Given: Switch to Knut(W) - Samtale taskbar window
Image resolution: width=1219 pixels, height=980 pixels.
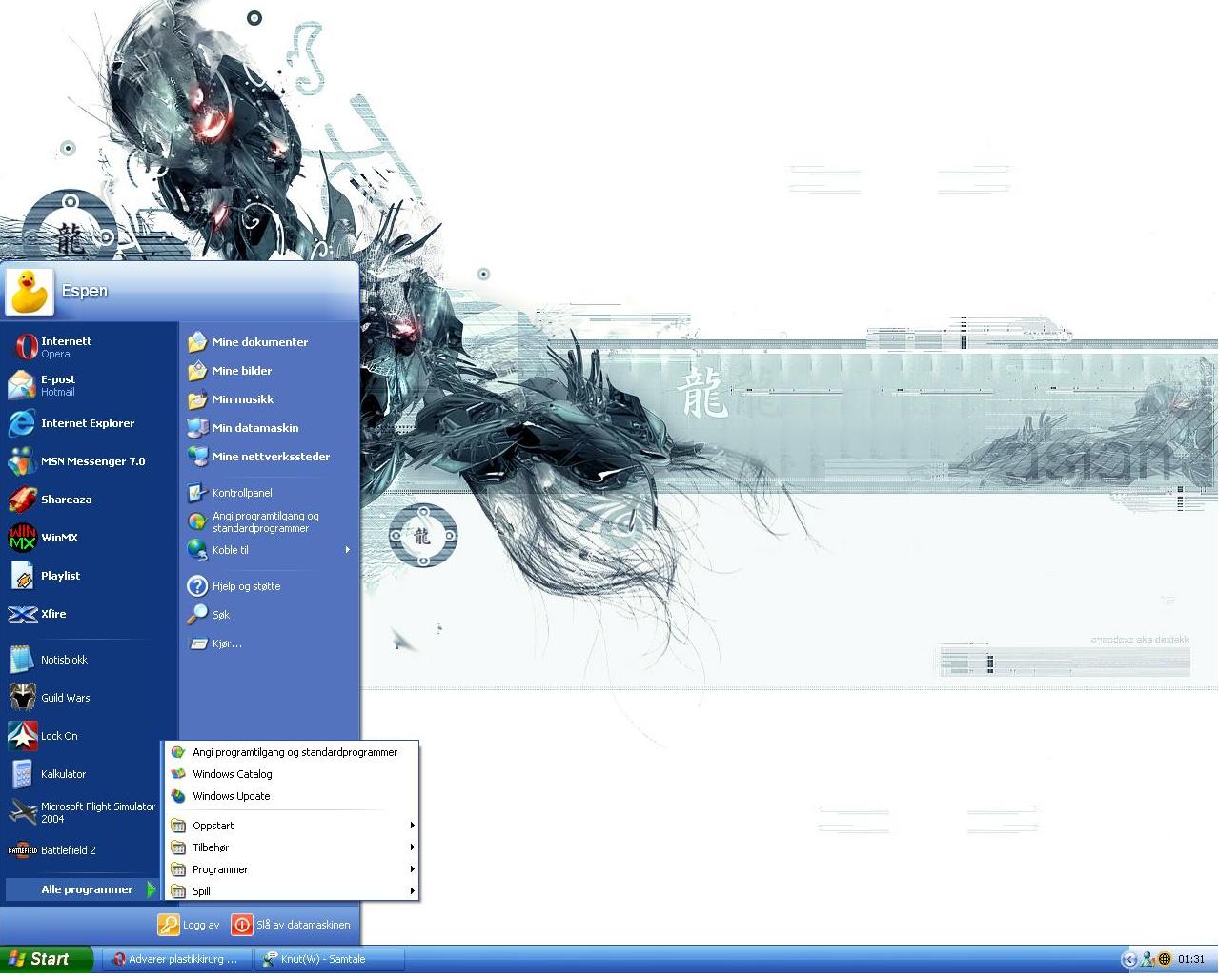Looking at the screenshot, I should [x=330, y=959].
